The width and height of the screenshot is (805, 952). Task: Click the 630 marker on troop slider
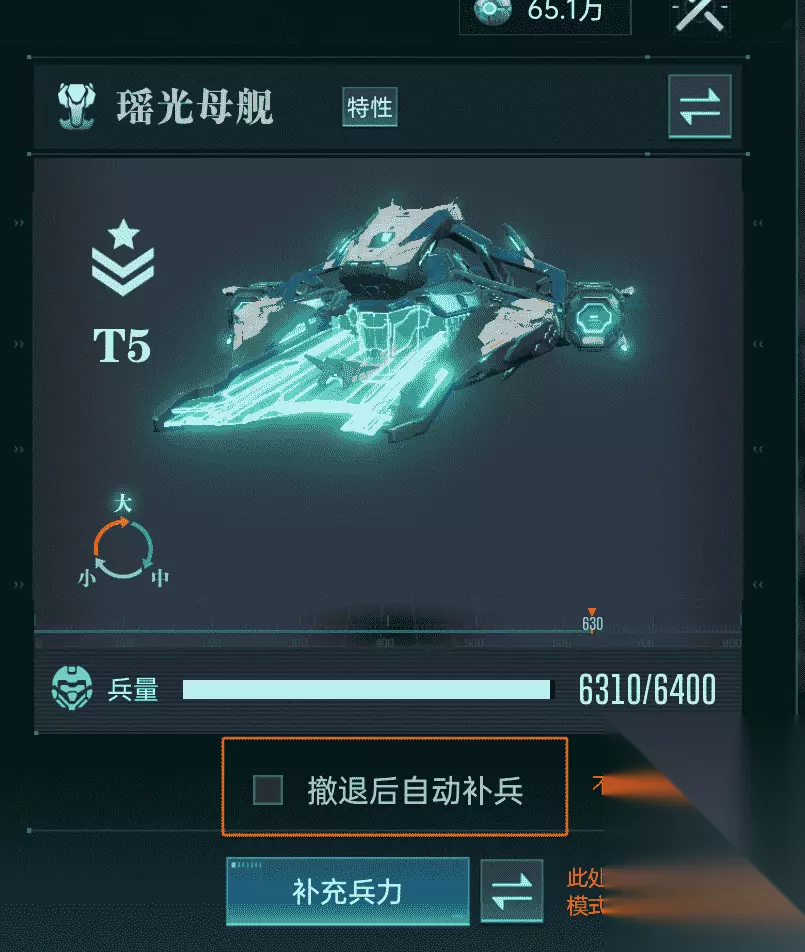tap(593, 622)
